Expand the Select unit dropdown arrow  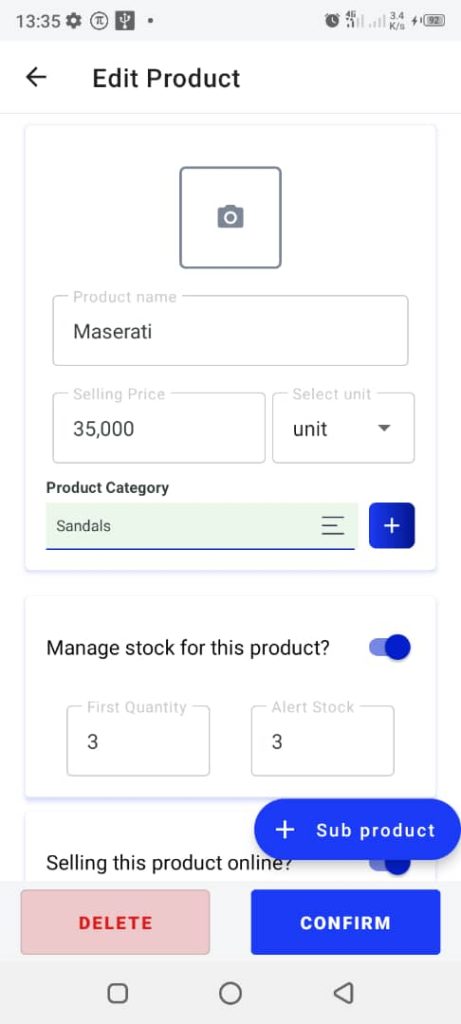385,428
